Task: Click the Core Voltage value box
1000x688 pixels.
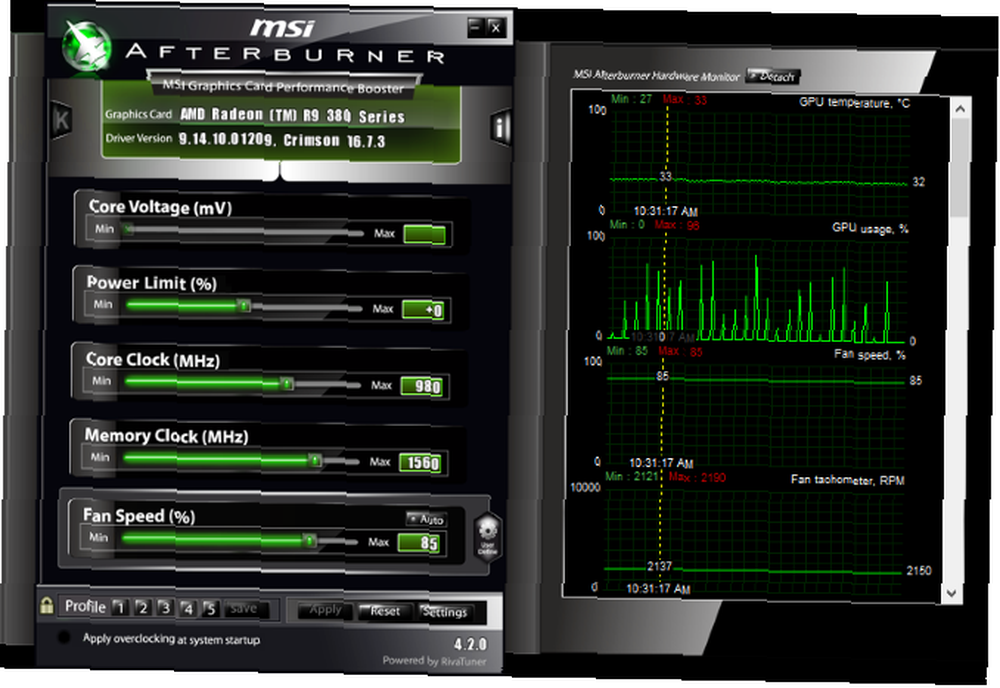Action: (x=425, y=234)
